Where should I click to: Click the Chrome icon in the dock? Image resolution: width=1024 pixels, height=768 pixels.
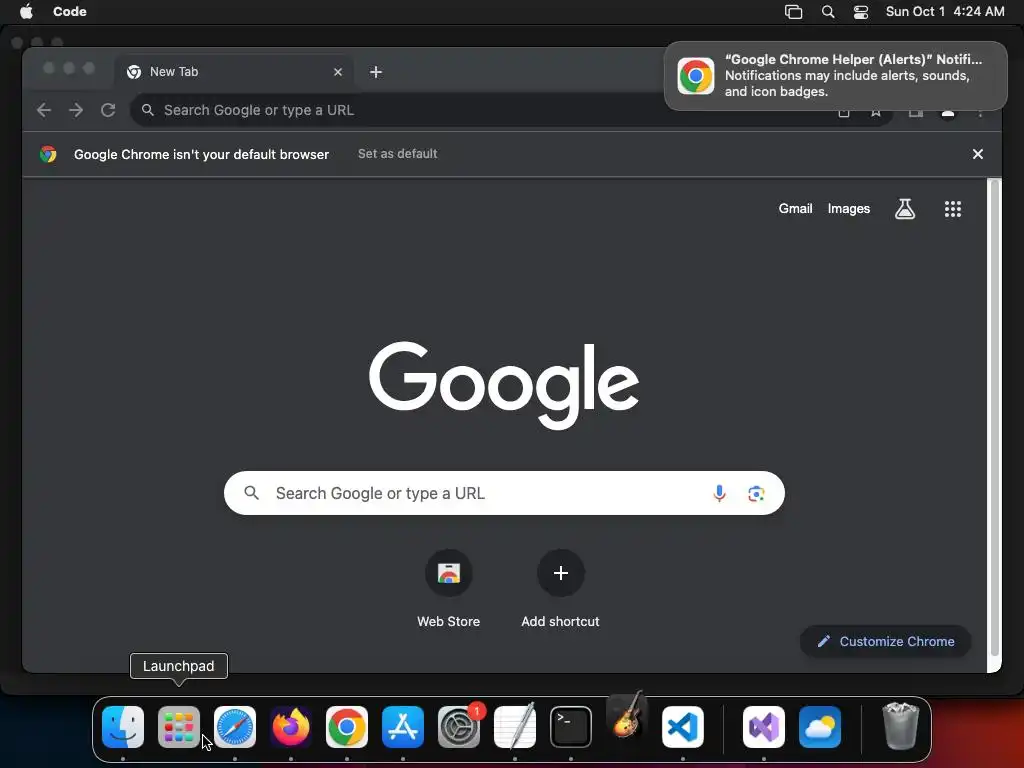coord(347,727)
